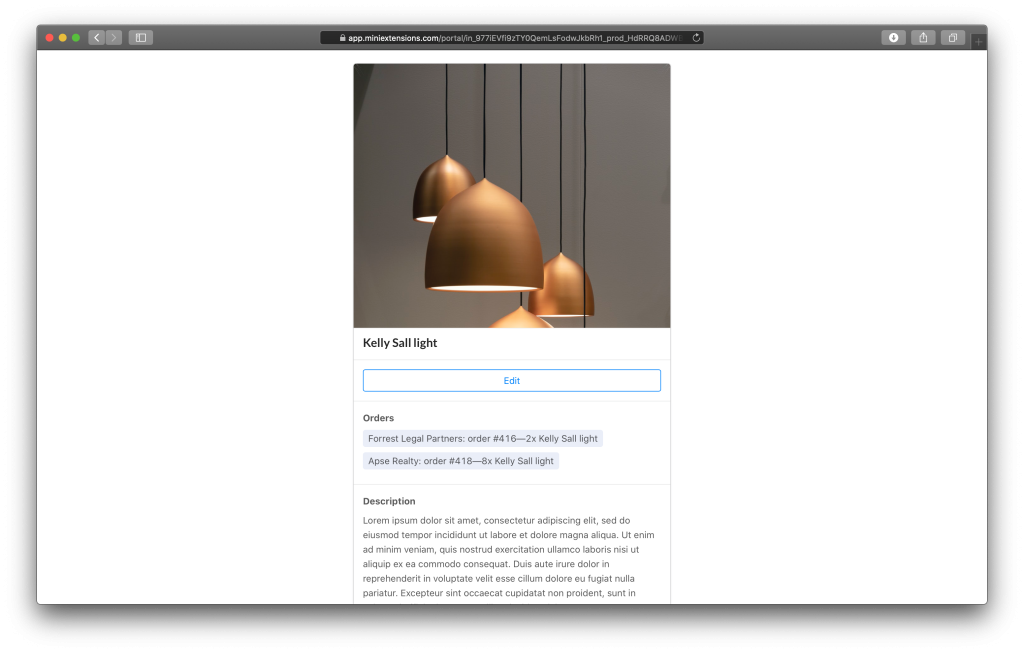This screenshot has height=653, width=1024.
Task: Click the Description heading
Action: tap(389, 501)
